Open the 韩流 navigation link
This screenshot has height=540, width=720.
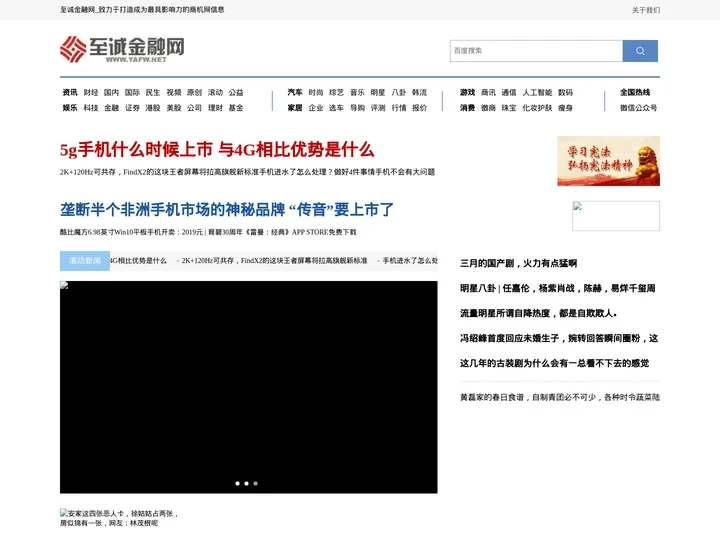pos(419,92)
